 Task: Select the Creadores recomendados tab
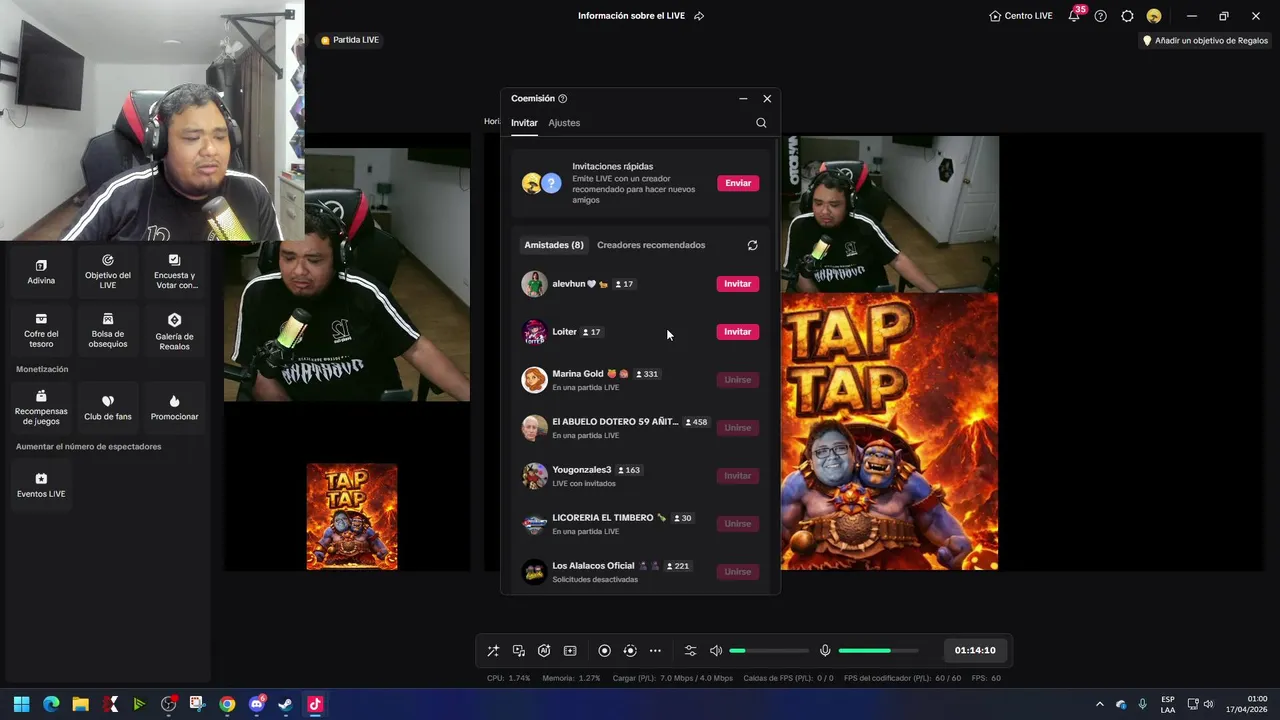(651, 245)
